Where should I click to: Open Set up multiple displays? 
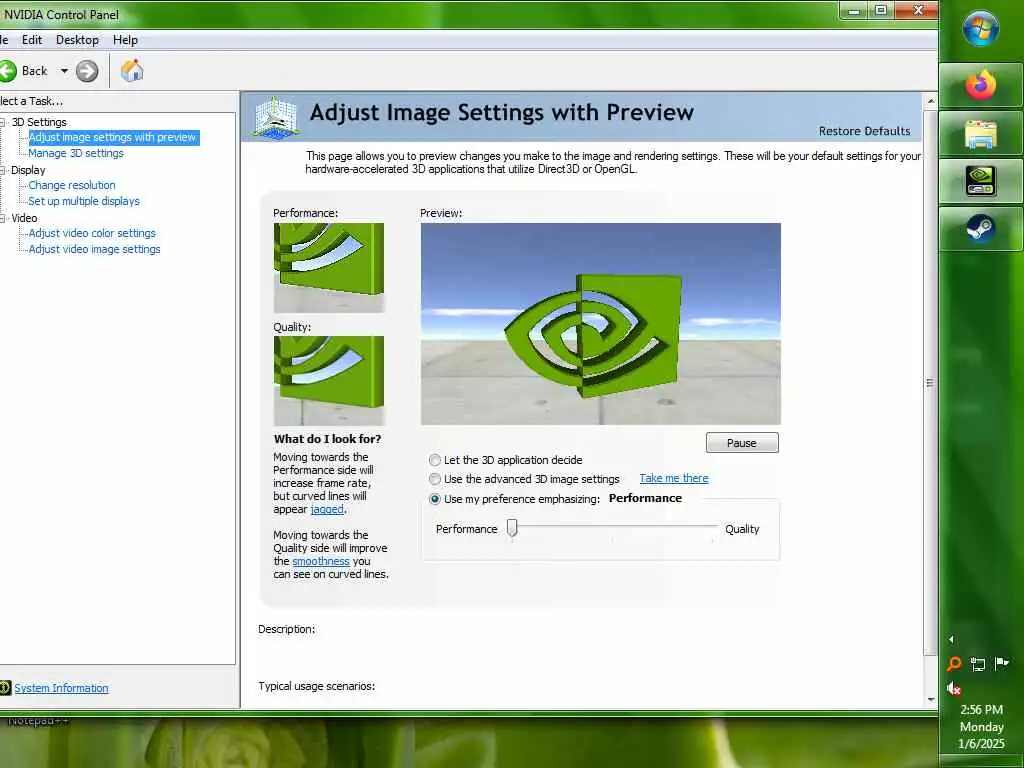coord(84,201)
